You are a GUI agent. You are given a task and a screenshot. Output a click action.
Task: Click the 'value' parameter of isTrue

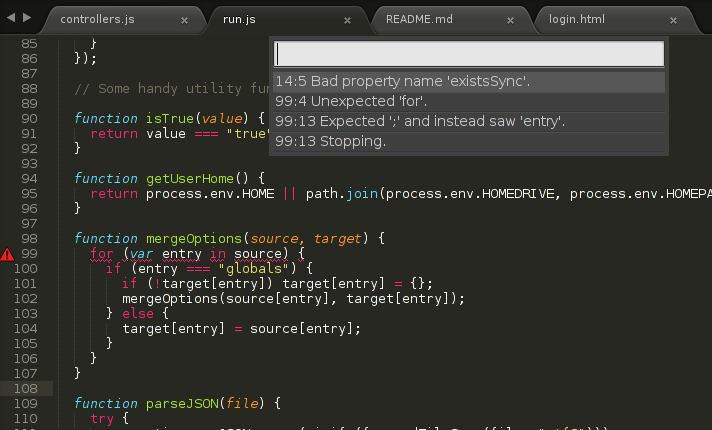pyautogui.click(x=222, y=119)
